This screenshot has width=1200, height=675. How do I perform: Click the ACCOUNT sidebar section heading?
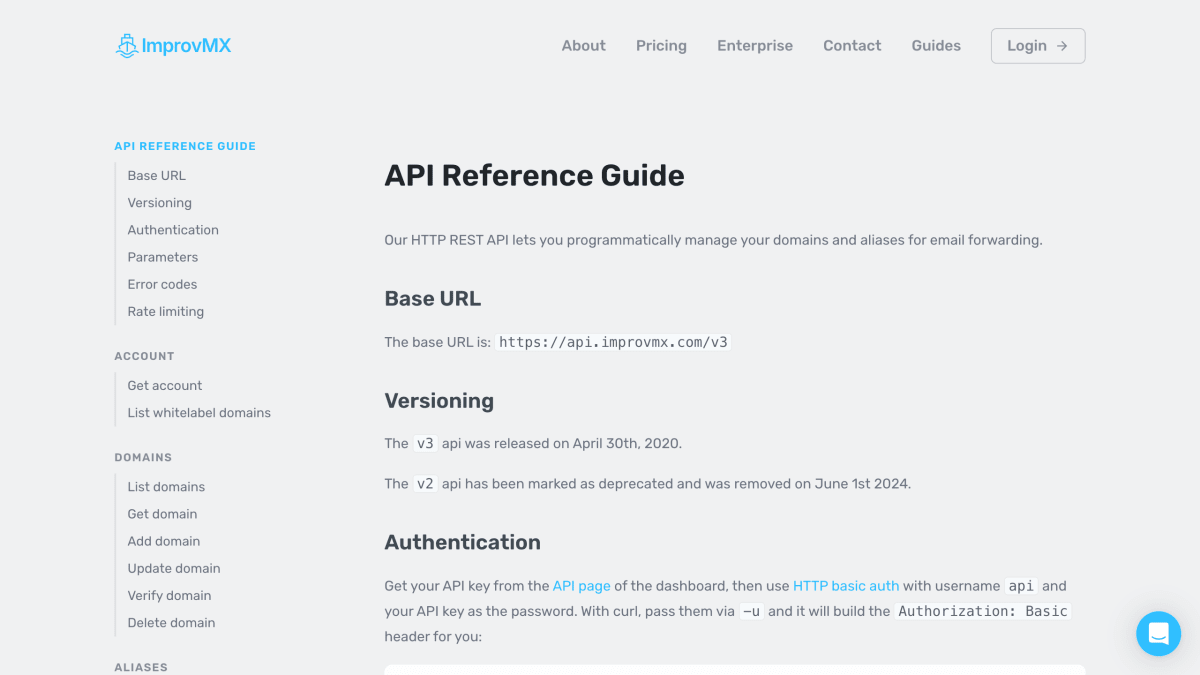point(144,356)
